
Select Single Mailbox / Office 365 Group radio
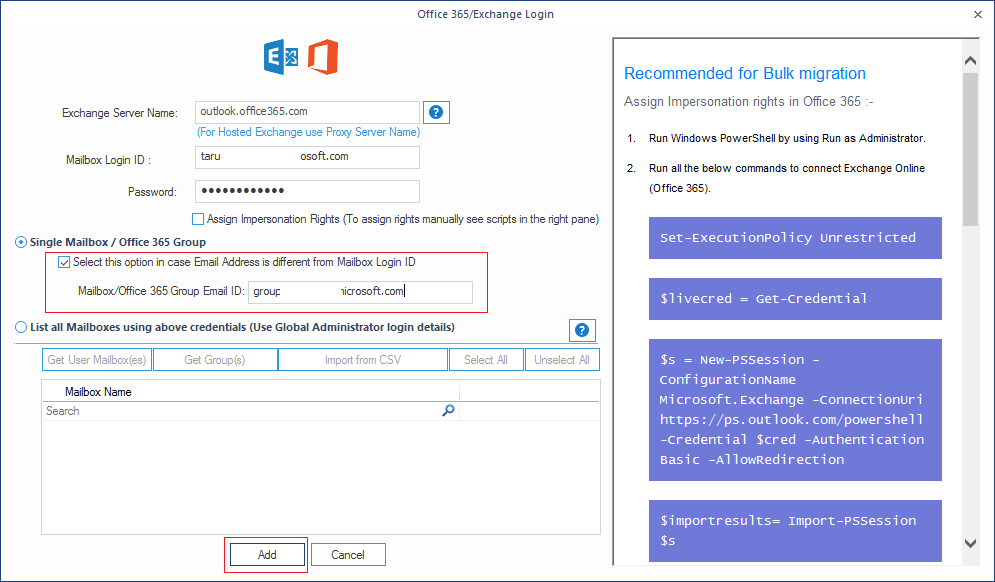21,242
